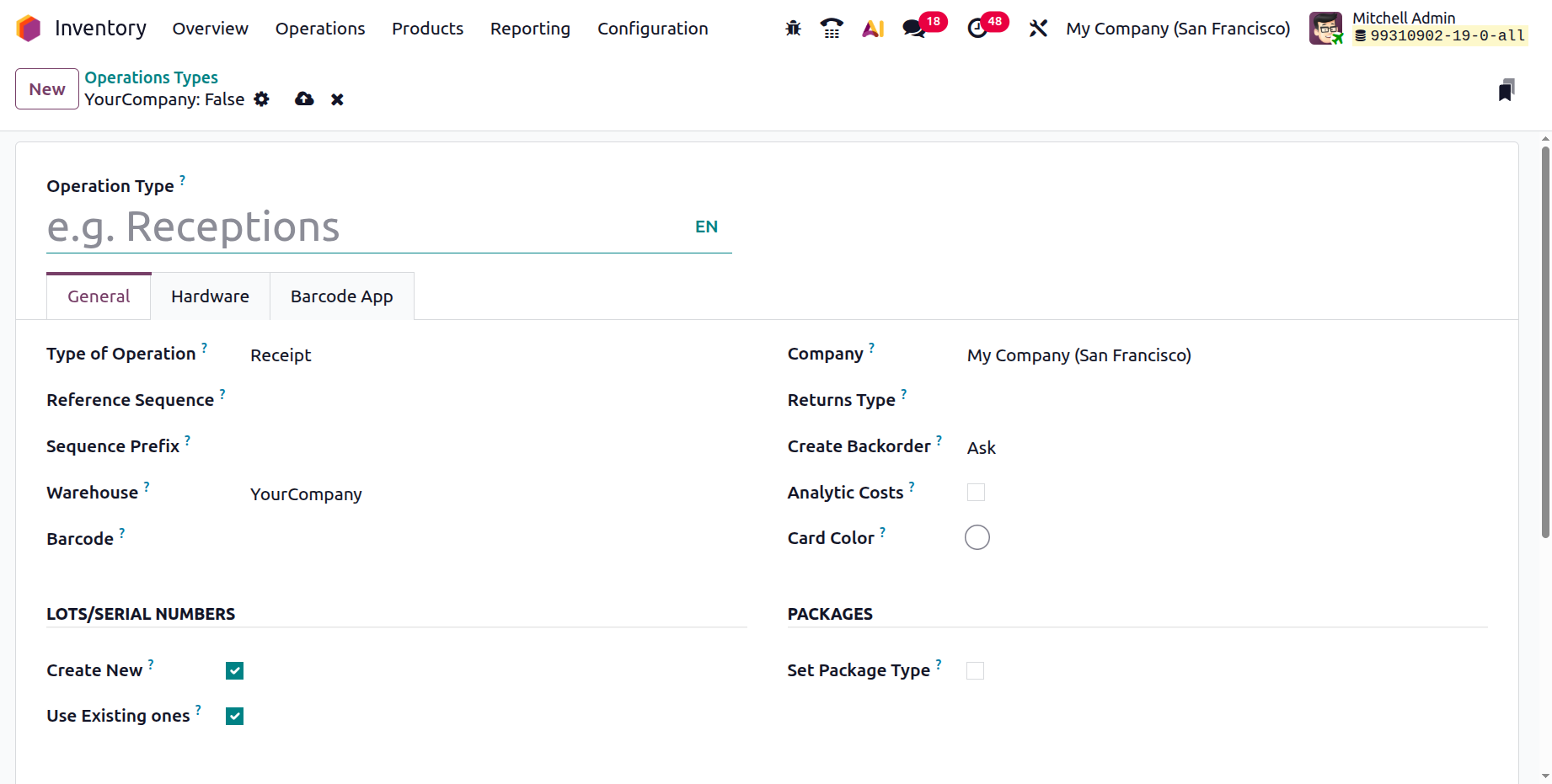Click the gear actions icon
The height and width of the screenshot is (784, 1552).
pyautogui.click(x=262, y=99)
